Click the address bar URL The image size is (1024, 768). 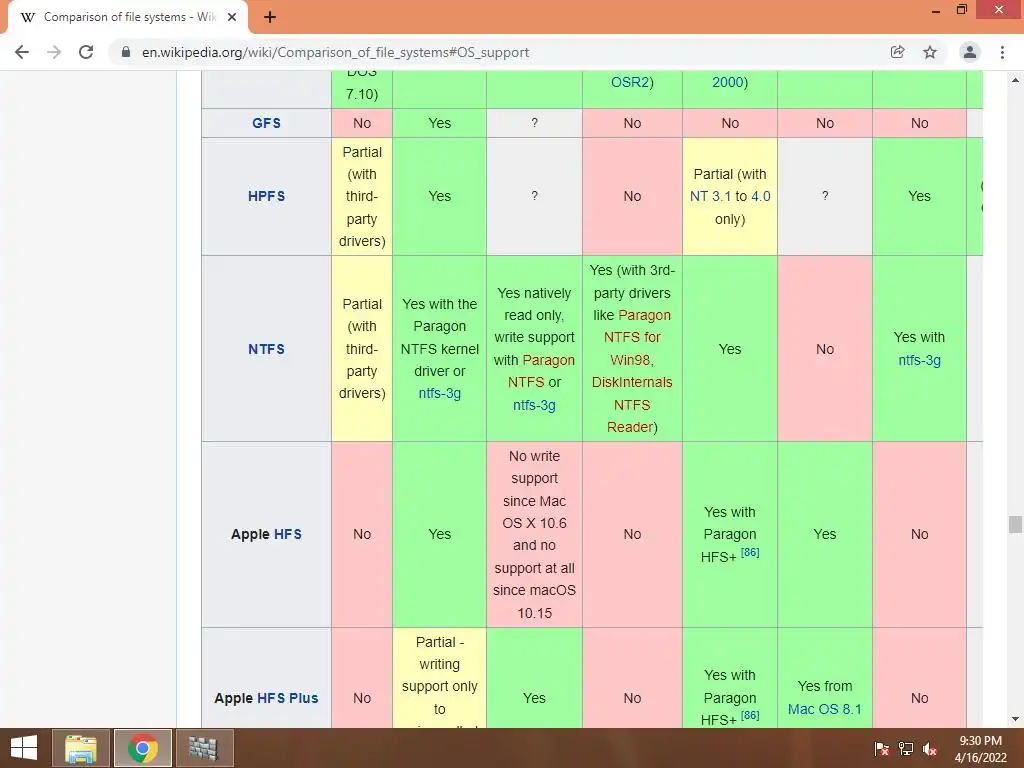[x=335, y=52]
